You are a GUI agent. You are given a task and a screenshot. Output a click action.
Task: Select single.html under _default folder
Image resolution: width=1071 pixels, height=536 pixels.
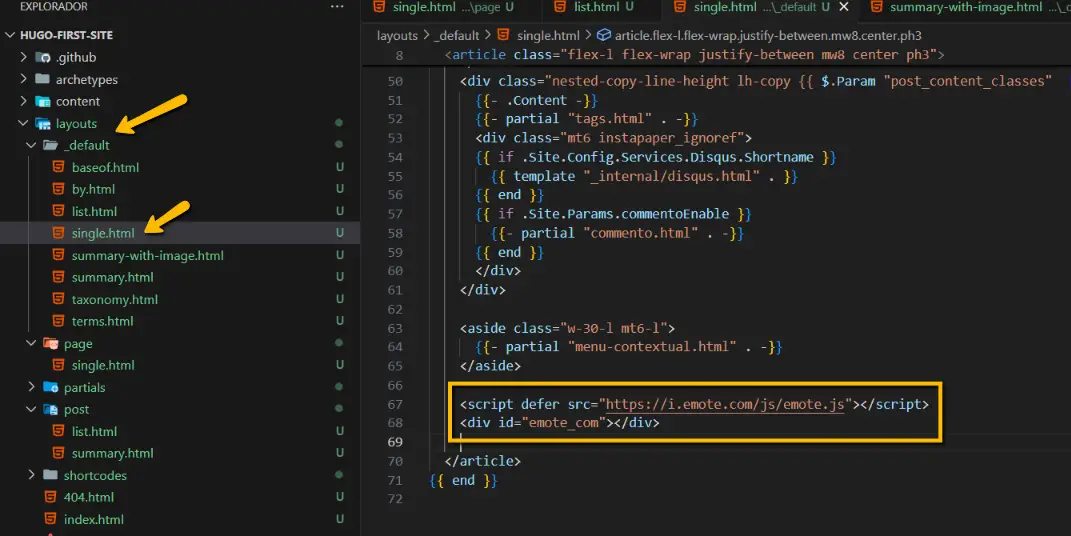[x=103, y=233]
